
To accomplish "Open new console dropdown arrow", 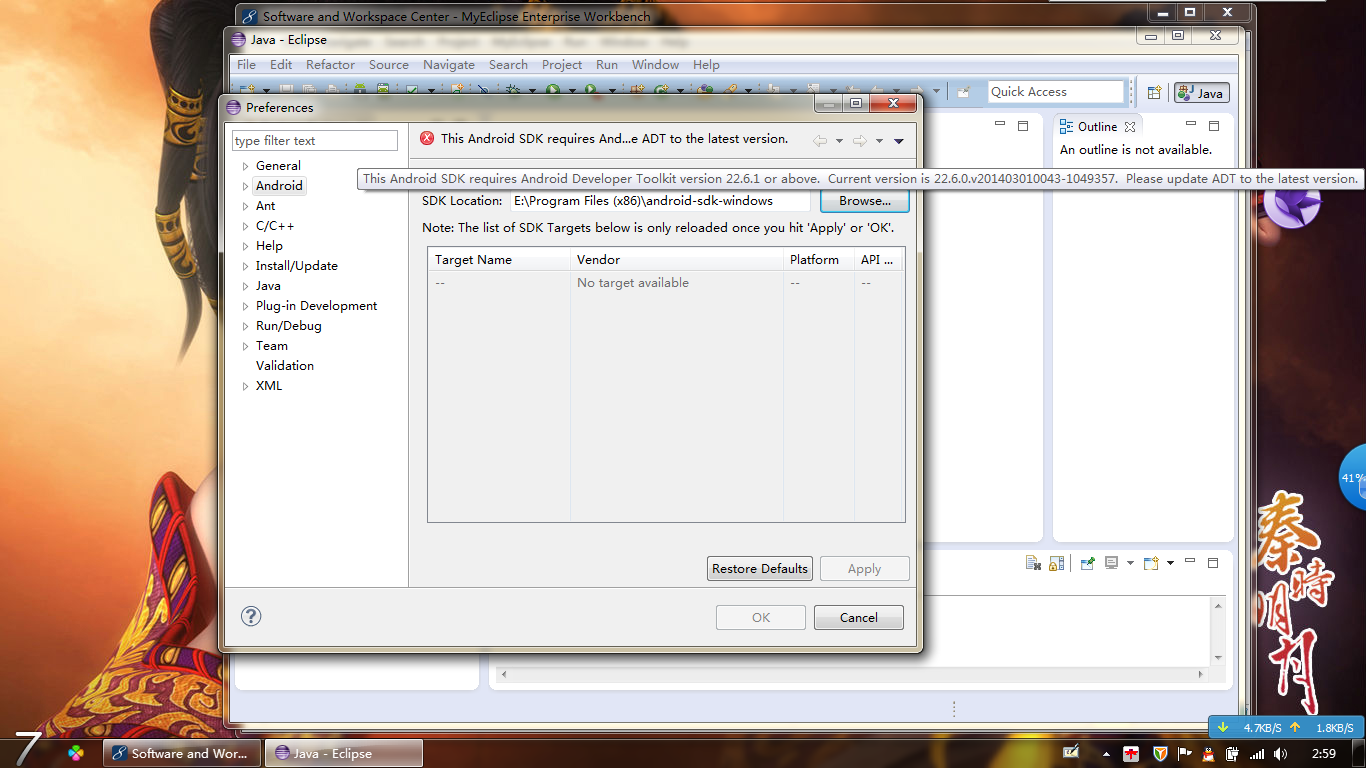I will [x=1170, y=564].
